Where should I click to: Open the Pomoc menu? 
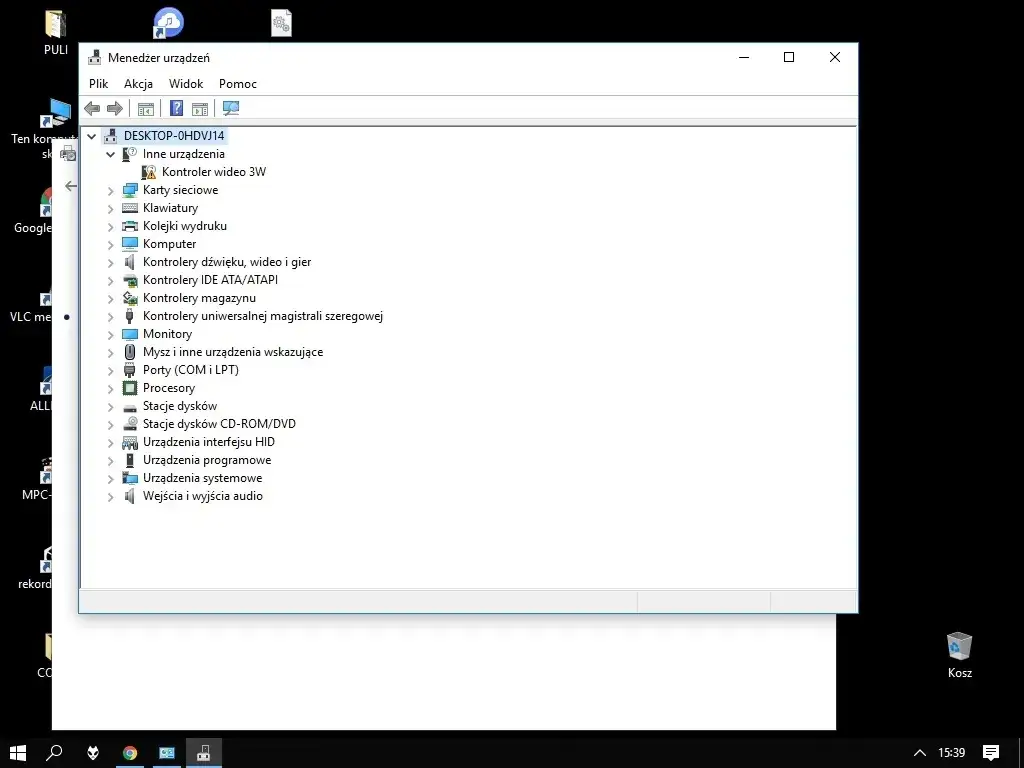coord(238,84)
